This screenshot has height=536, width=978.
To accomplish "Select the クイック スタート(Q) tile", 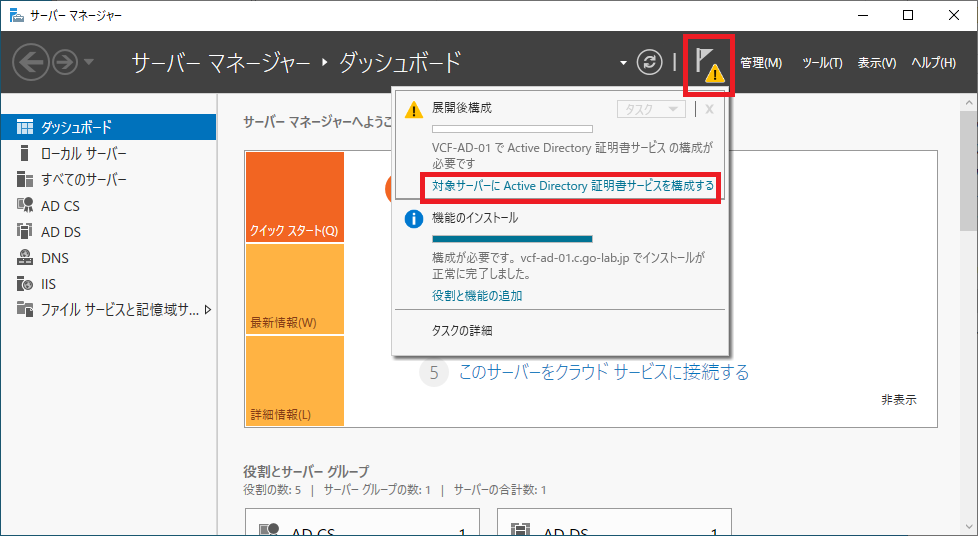I will point(294,197).
